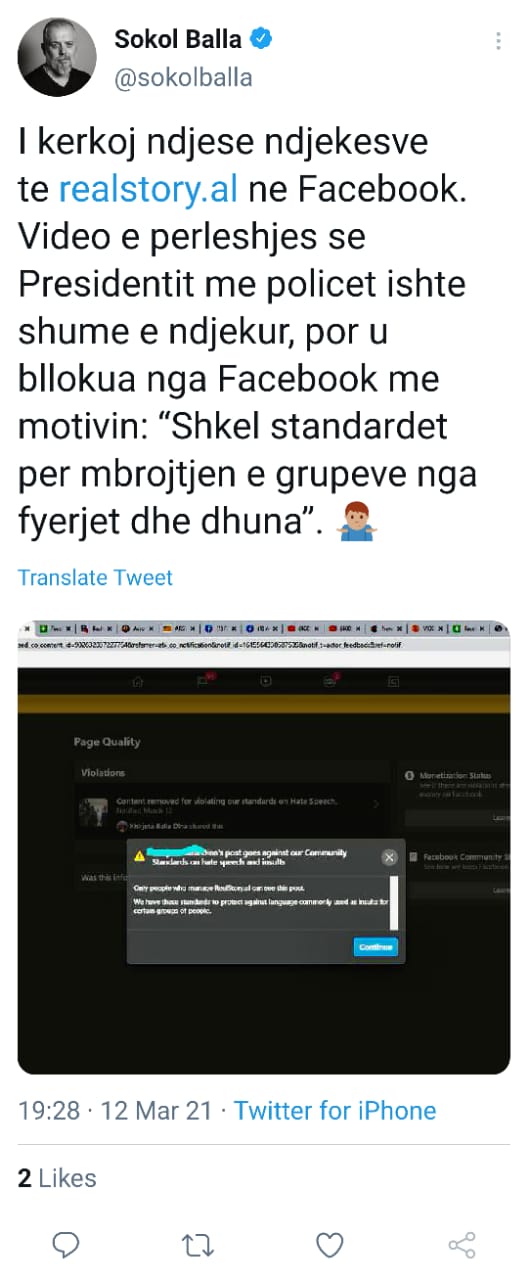Select the Sokol Balla display name
This screenshot has height=1280, width=528.
[x=178, y=40]
